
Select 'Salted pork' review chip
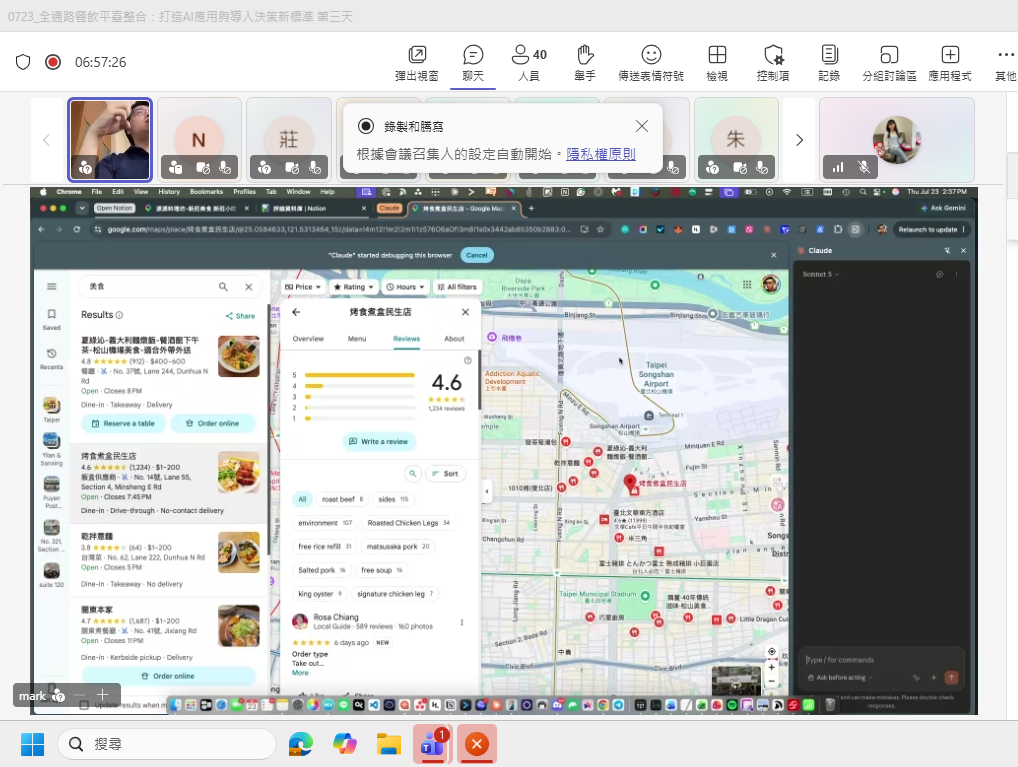coord(321,570)
